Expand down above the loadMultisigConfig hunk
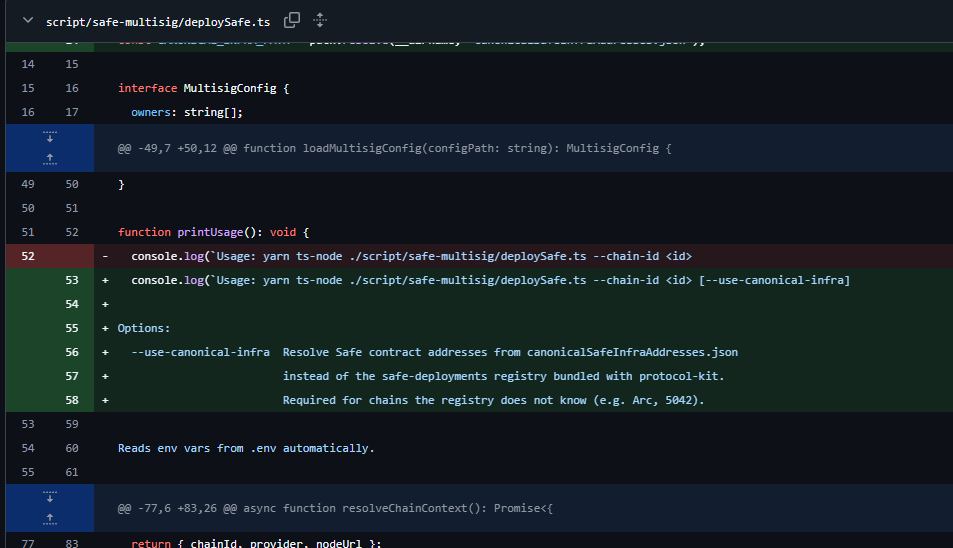Screen dimensions: 953x548 point(50,136)
